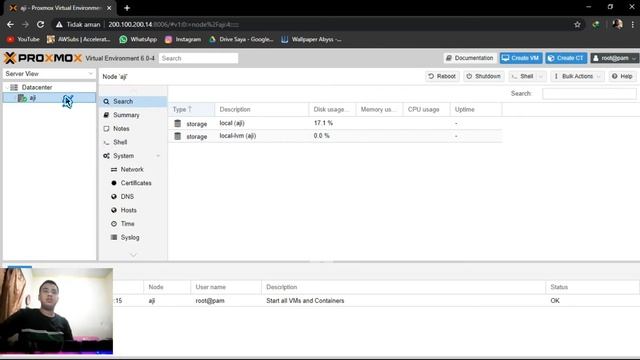Image resolution: width=640 pixels, height=360 pixels.
Task: Reload the browser page
Action: [40, 24]
